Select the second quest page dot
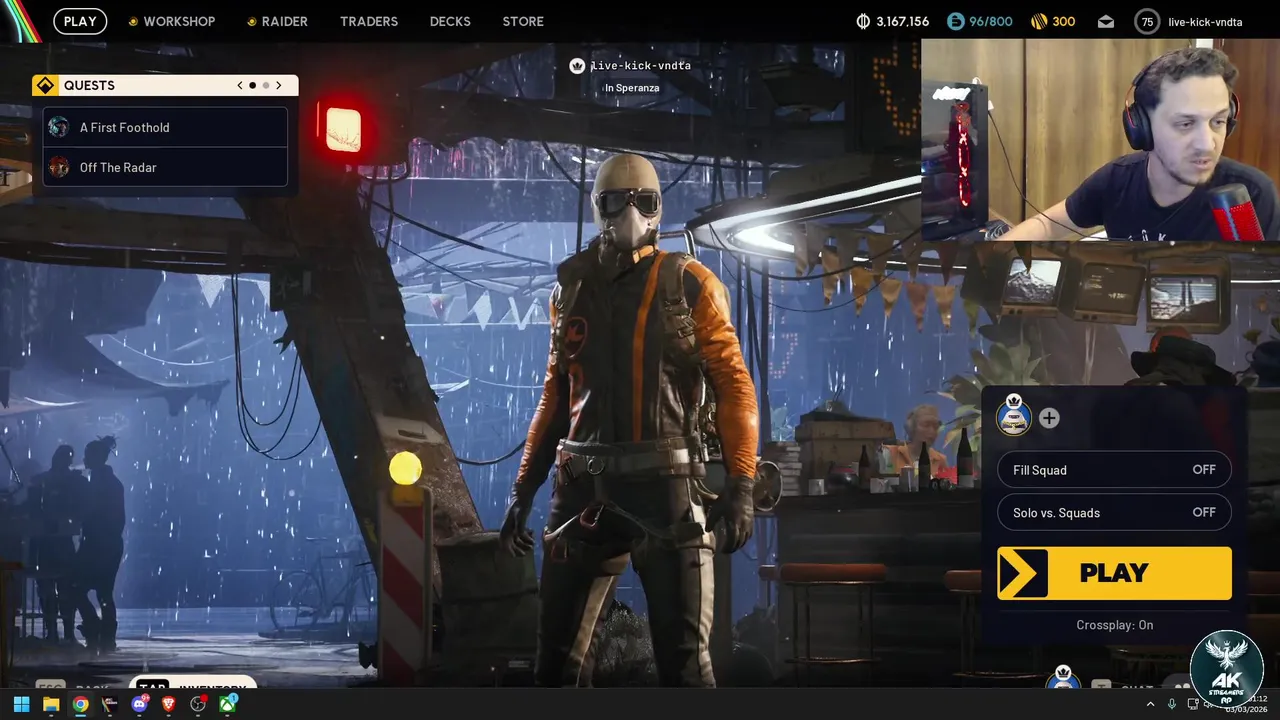1280x720 pixels. [x=265, y=85]
